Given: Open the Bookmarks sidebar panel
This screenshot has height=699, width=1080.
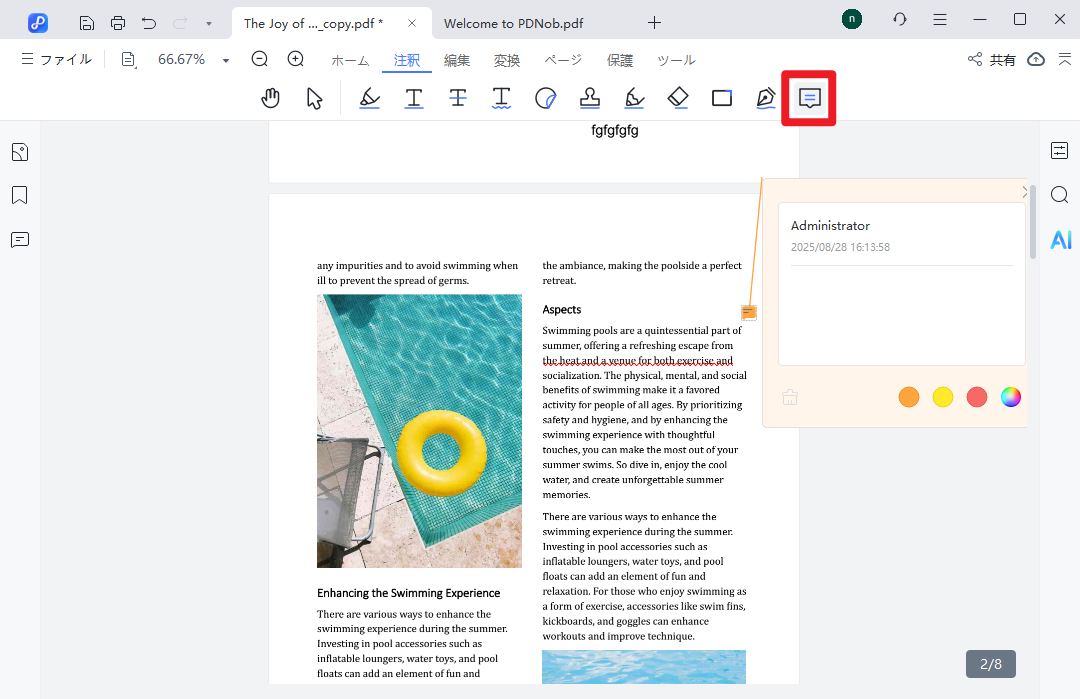Looking at the screenshot, I should coord(20,195).
